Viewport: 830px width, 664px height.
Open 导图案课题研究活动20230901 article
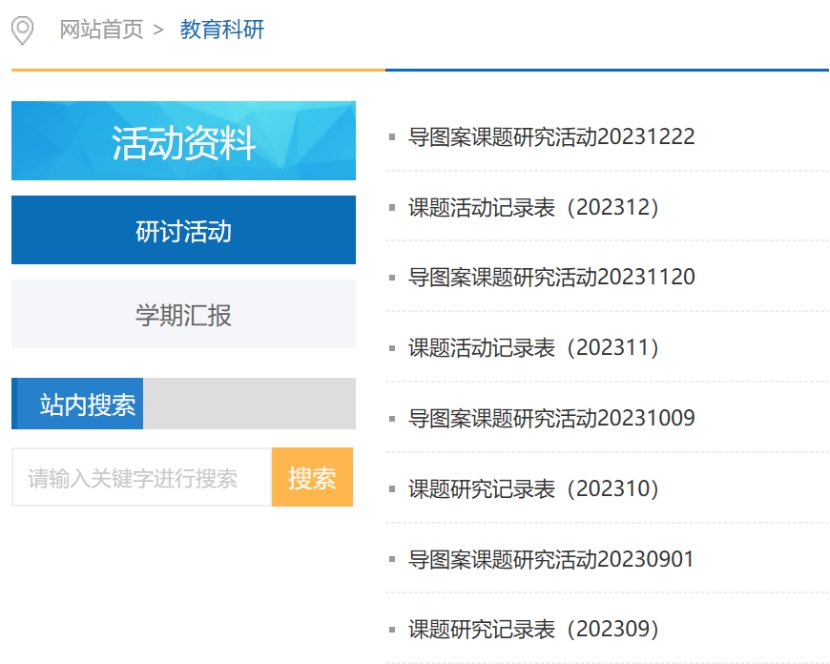(551, 559)
